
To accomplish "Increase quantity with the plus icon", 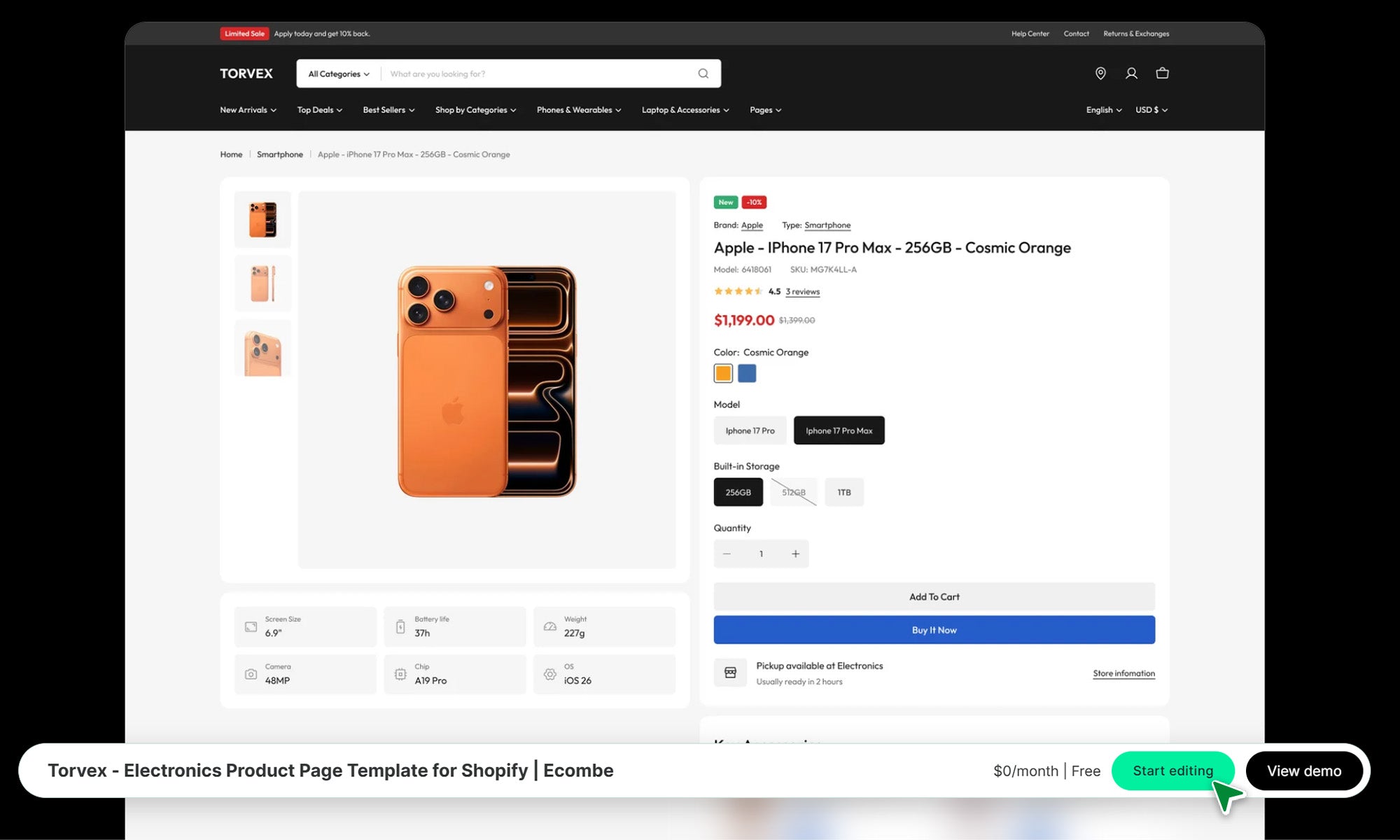I will [795, 554].
